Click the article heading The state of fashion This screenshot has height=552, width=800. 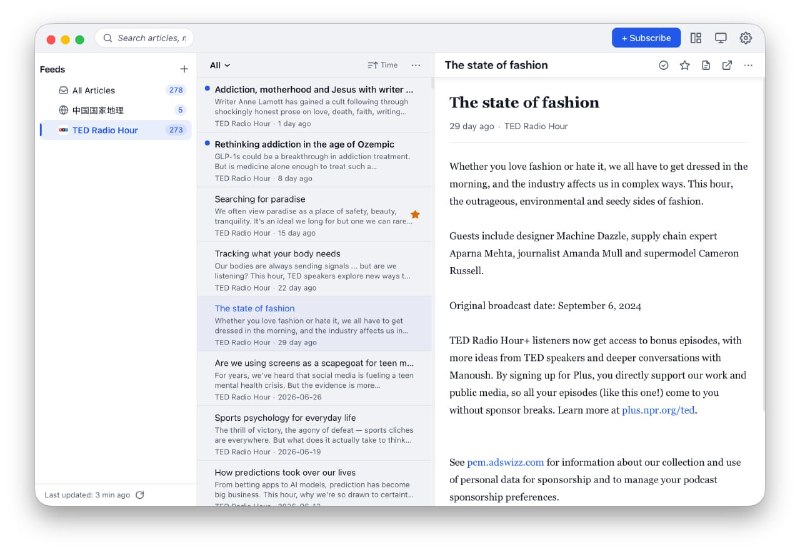pos(524,103)
